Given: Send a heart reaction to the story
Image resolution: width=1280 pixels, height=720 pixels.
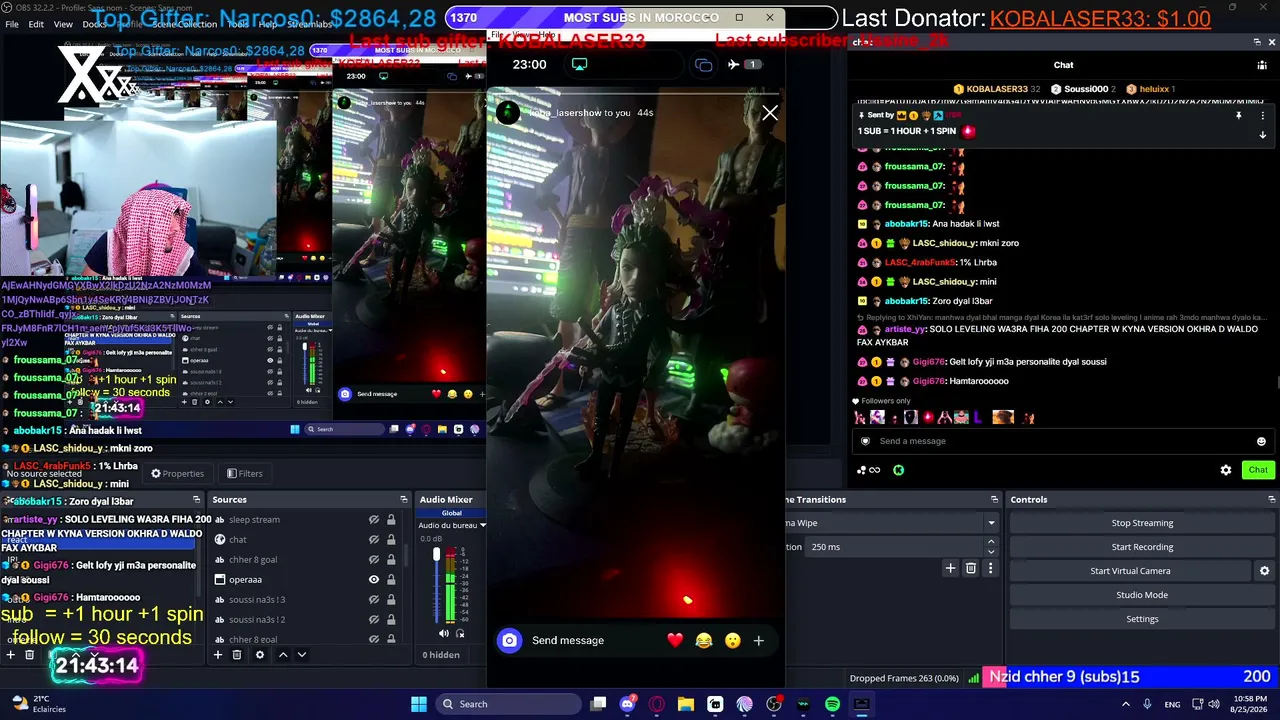Looking at the screenshot, I should tap(675, 640).
